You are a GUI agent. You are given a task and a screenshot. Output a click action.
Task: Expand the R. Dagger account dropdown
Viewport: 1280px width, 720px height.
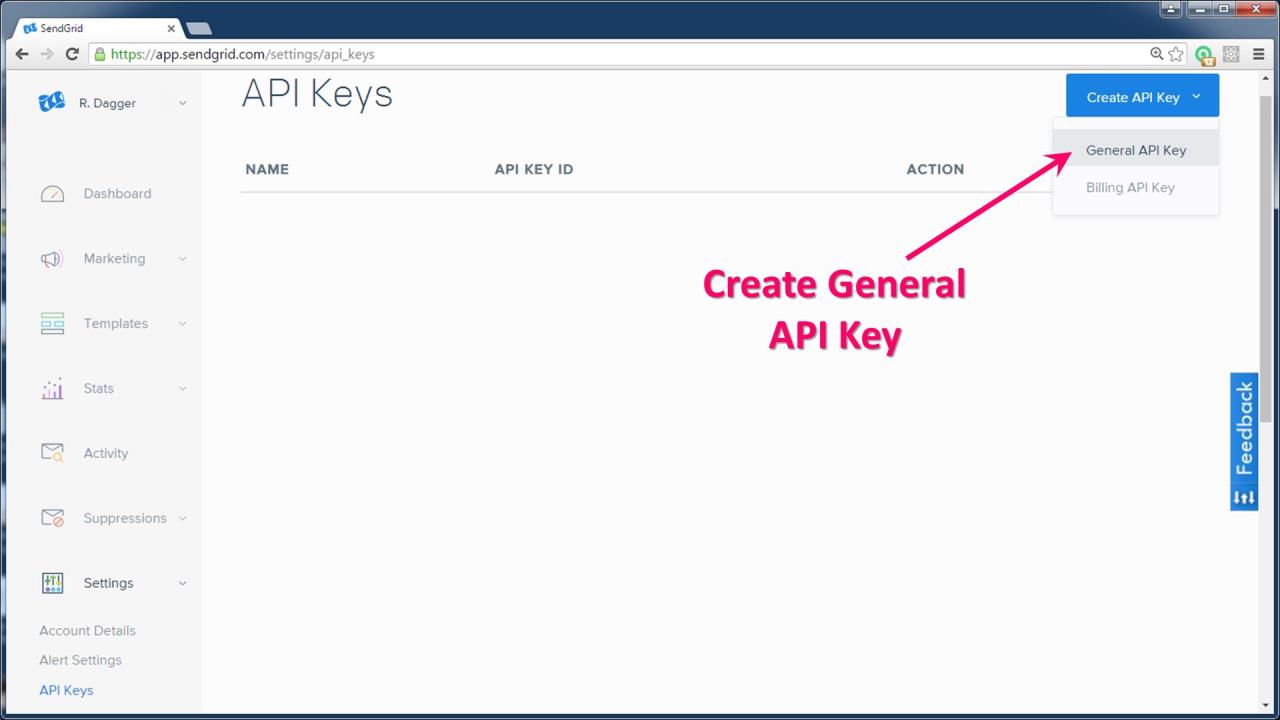[182, 103]
